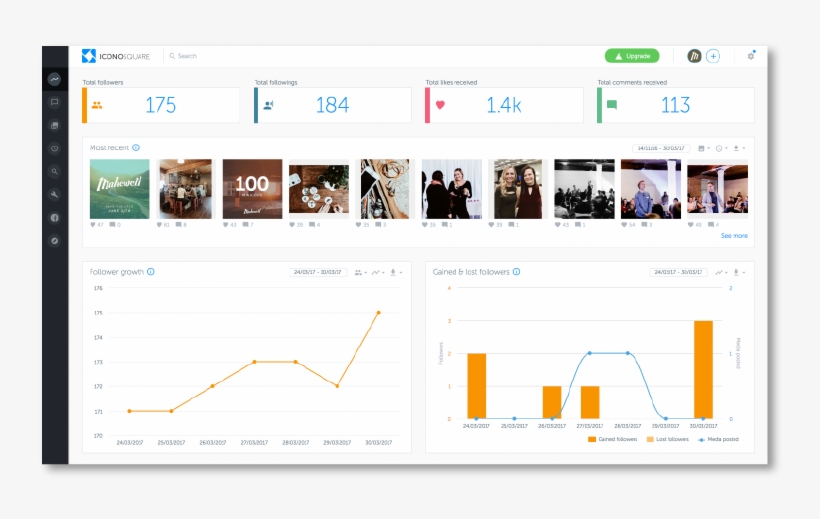
Task: Open the Most recent date range picker
Action: 661,148
